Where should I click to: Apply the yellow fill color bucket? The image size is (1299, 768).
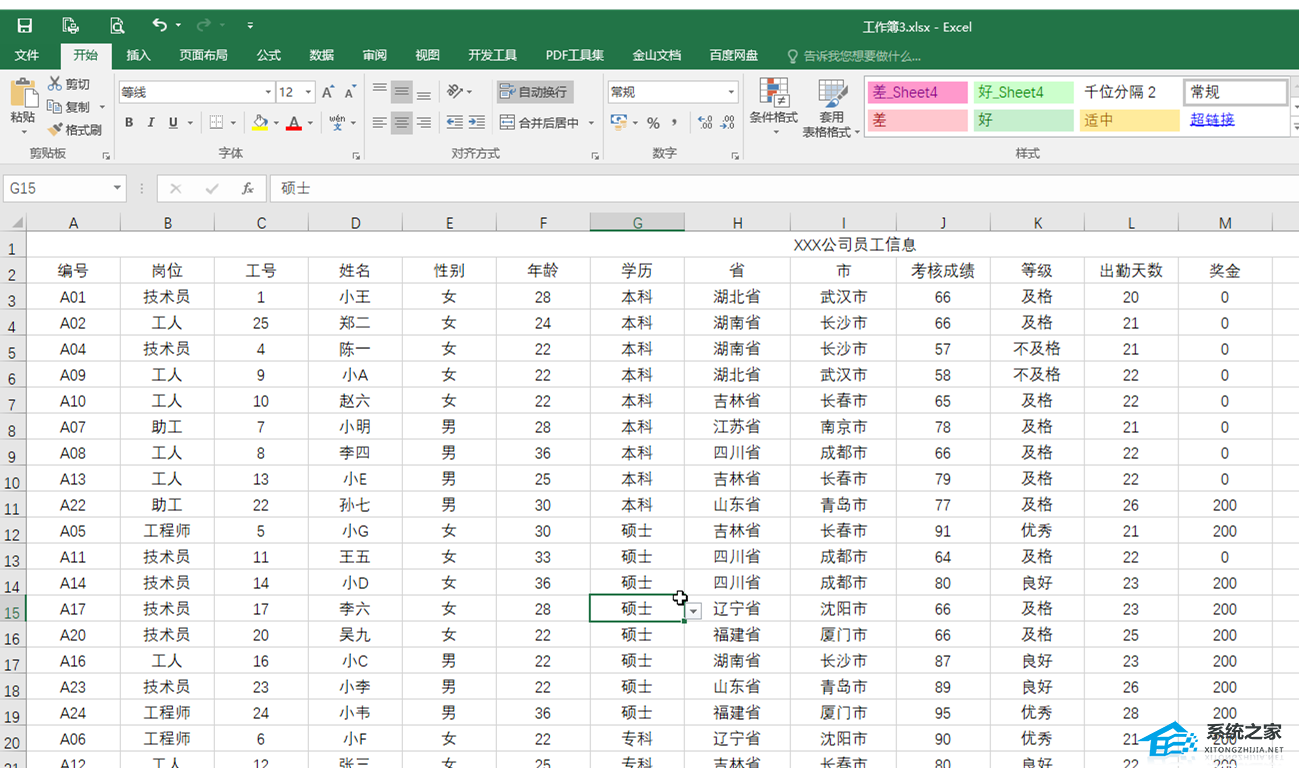pos(259,123)
